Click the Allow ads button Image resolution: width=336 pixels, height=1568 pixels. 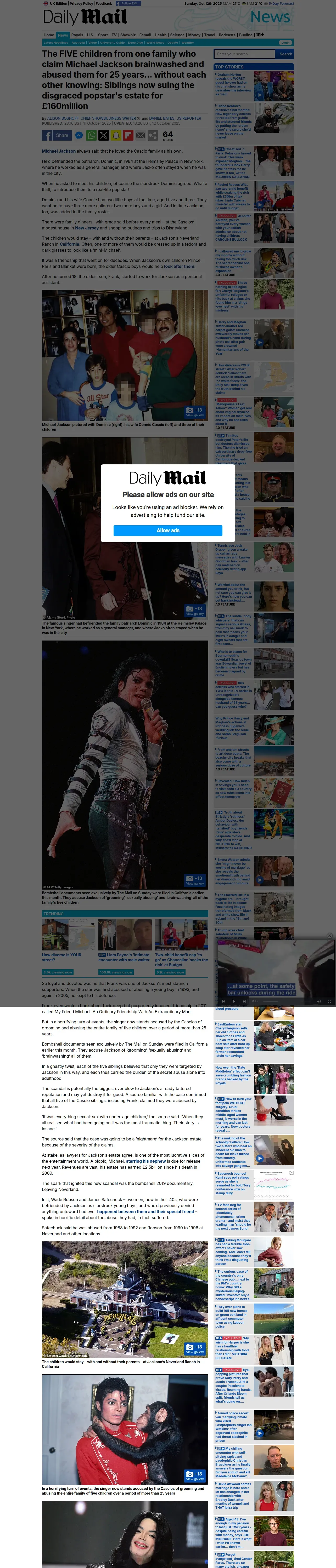[168, 530]
